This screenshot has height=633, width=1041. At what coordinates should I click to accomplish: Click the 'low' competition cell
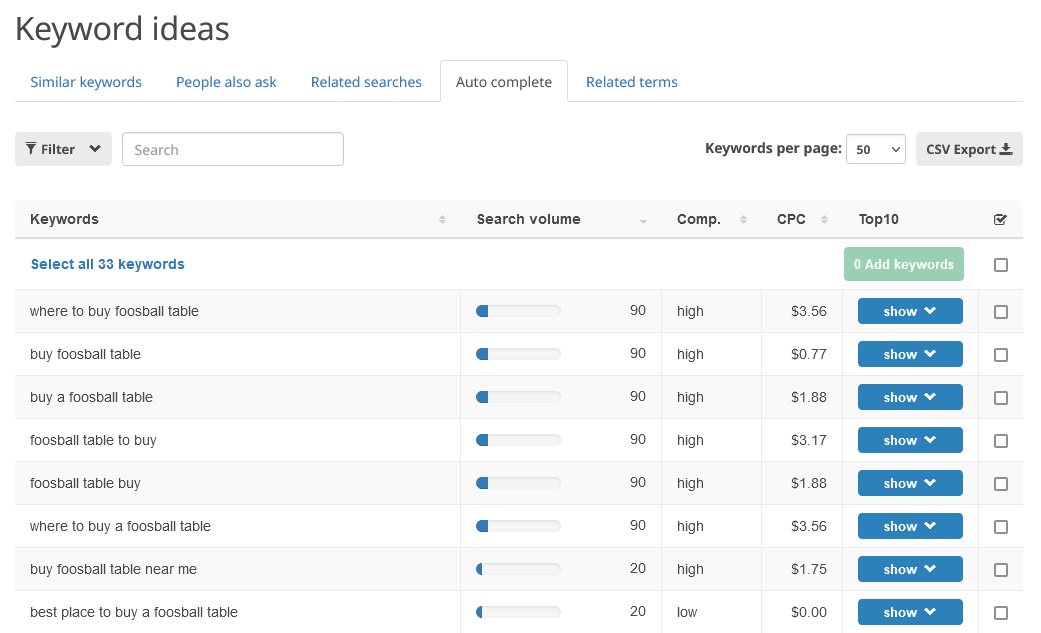[x=687, y=612]
